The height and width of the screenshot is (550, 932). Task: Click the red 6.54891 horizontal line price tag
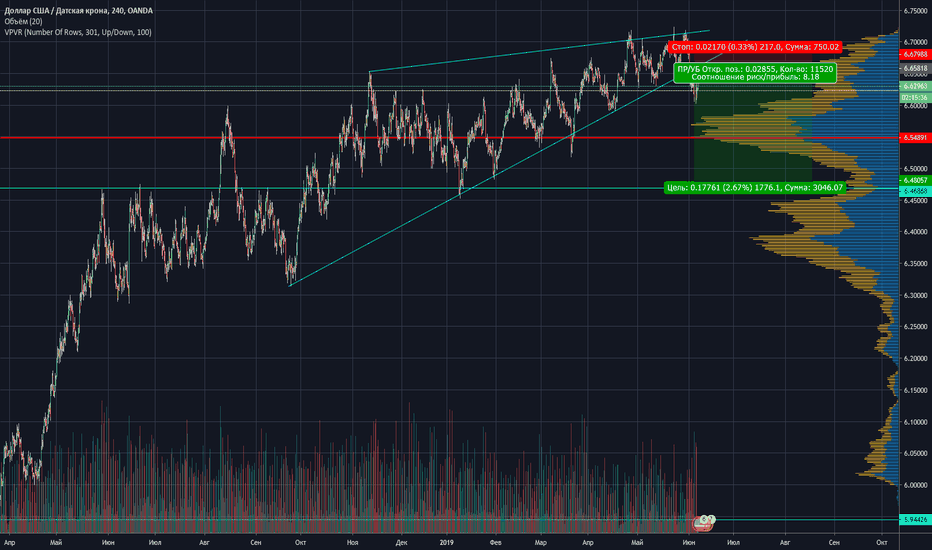tap(915, 137)
